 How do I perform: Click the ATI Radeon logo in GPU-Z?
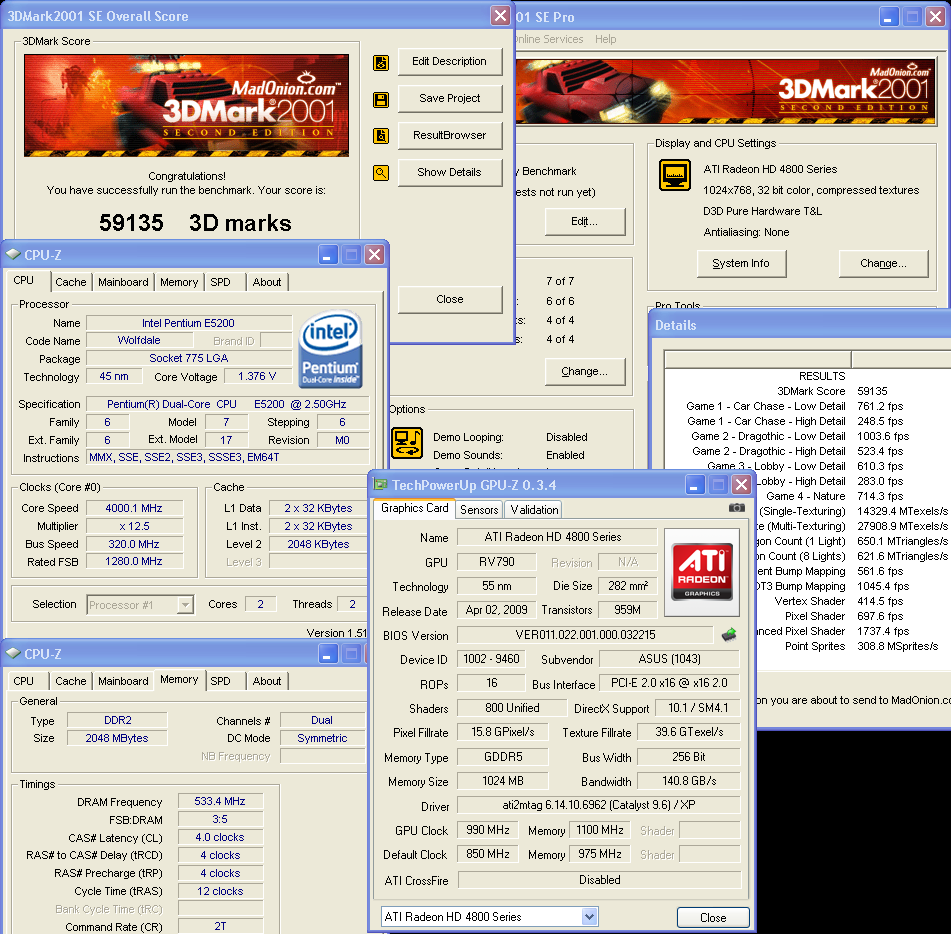point(702,573)
